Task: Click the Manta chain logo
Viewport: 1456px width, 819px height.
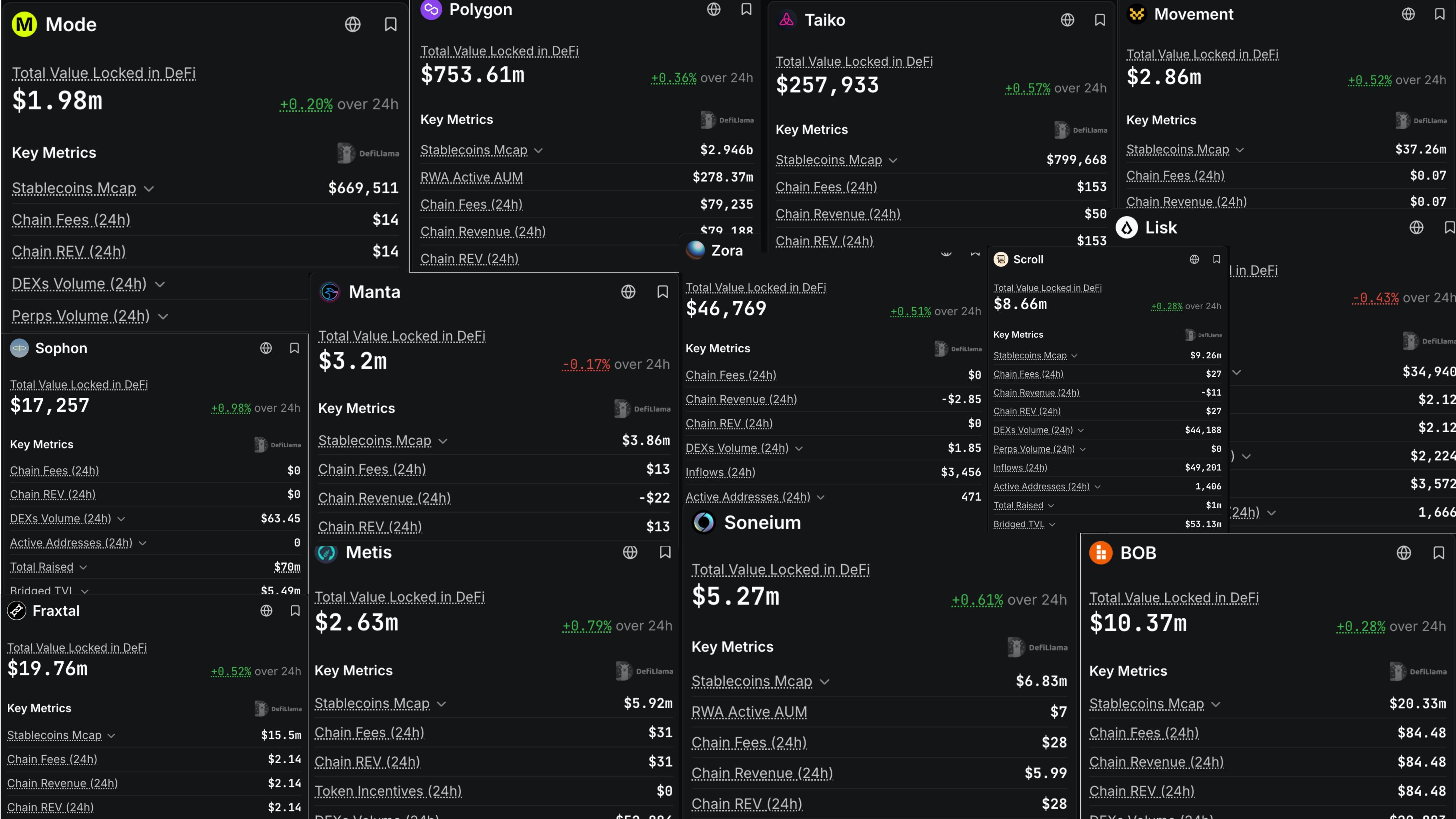Action: pos(330,291)
